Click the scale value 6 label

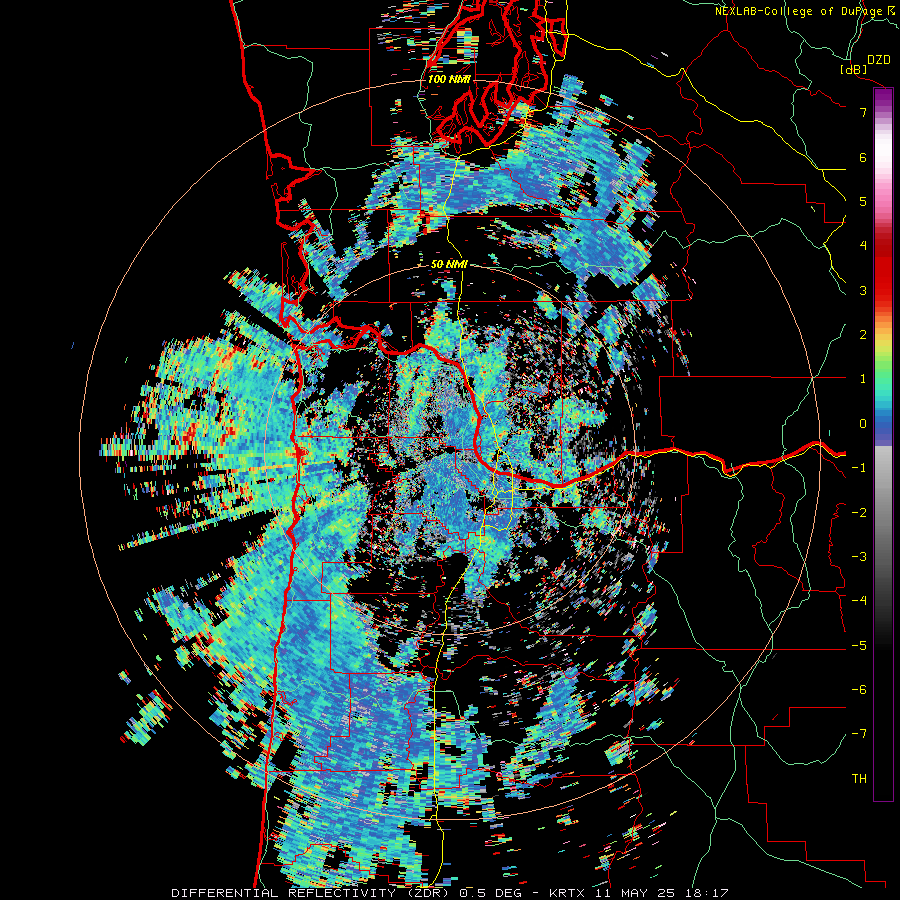(x=863, y=157)
